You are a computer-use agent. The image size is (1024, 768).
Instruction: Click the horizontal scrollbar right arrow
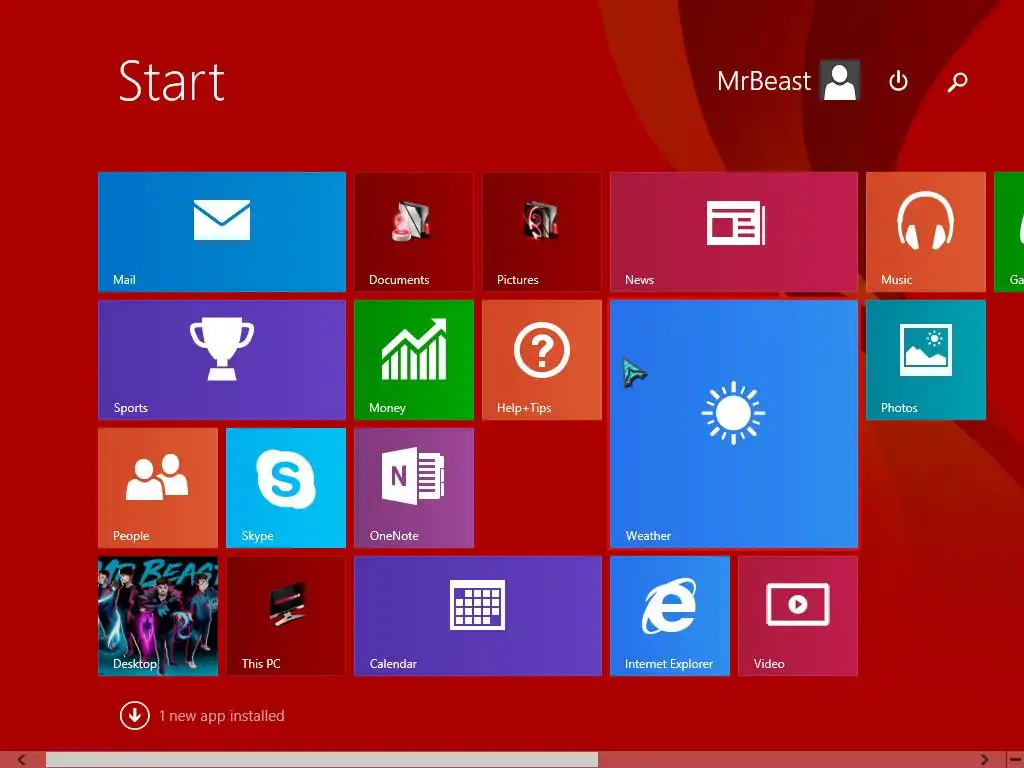point(984,760)
